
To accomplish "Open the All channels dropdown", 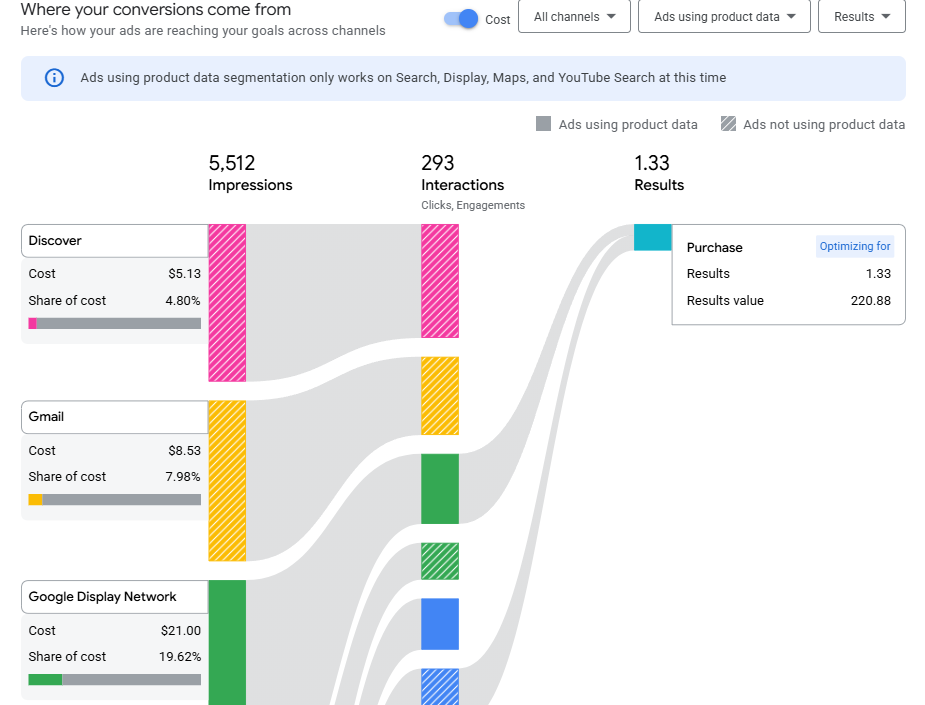I will (573, 17).
